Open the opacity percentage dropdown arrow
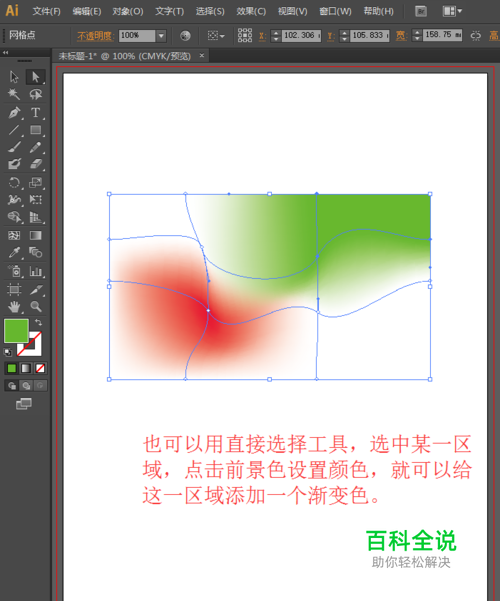 [161, 36]
